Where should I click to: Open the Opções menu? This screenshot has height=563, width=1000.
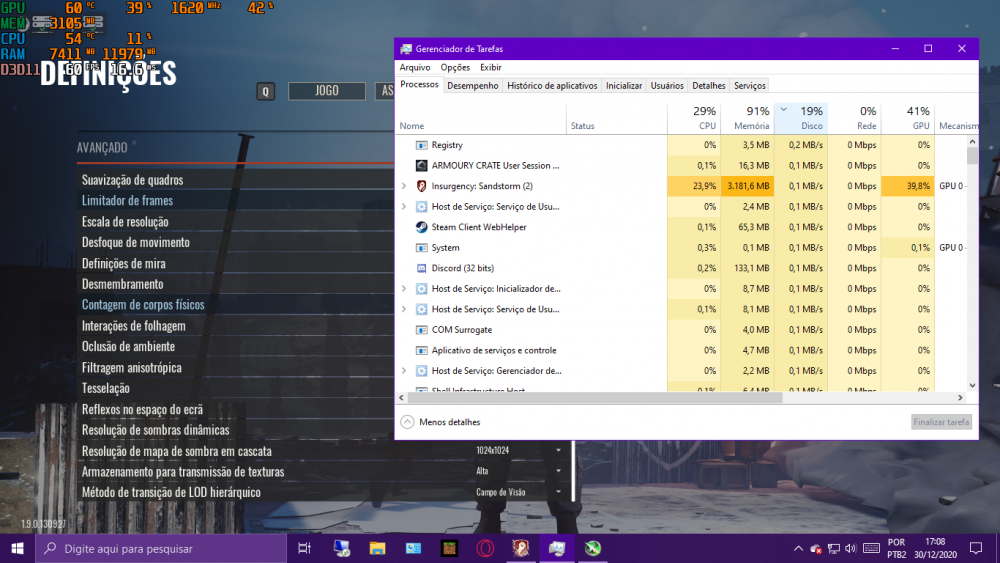pyautogui.click(x=455, y=67)
